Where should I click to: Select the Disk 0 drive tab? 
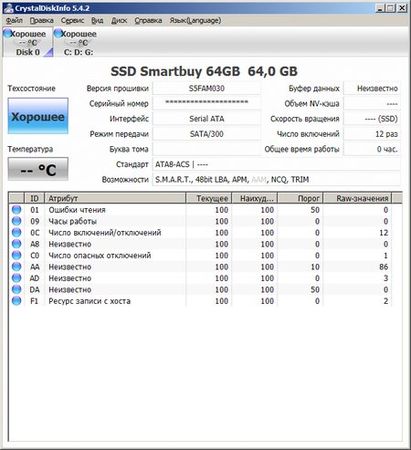coord(28,43)
